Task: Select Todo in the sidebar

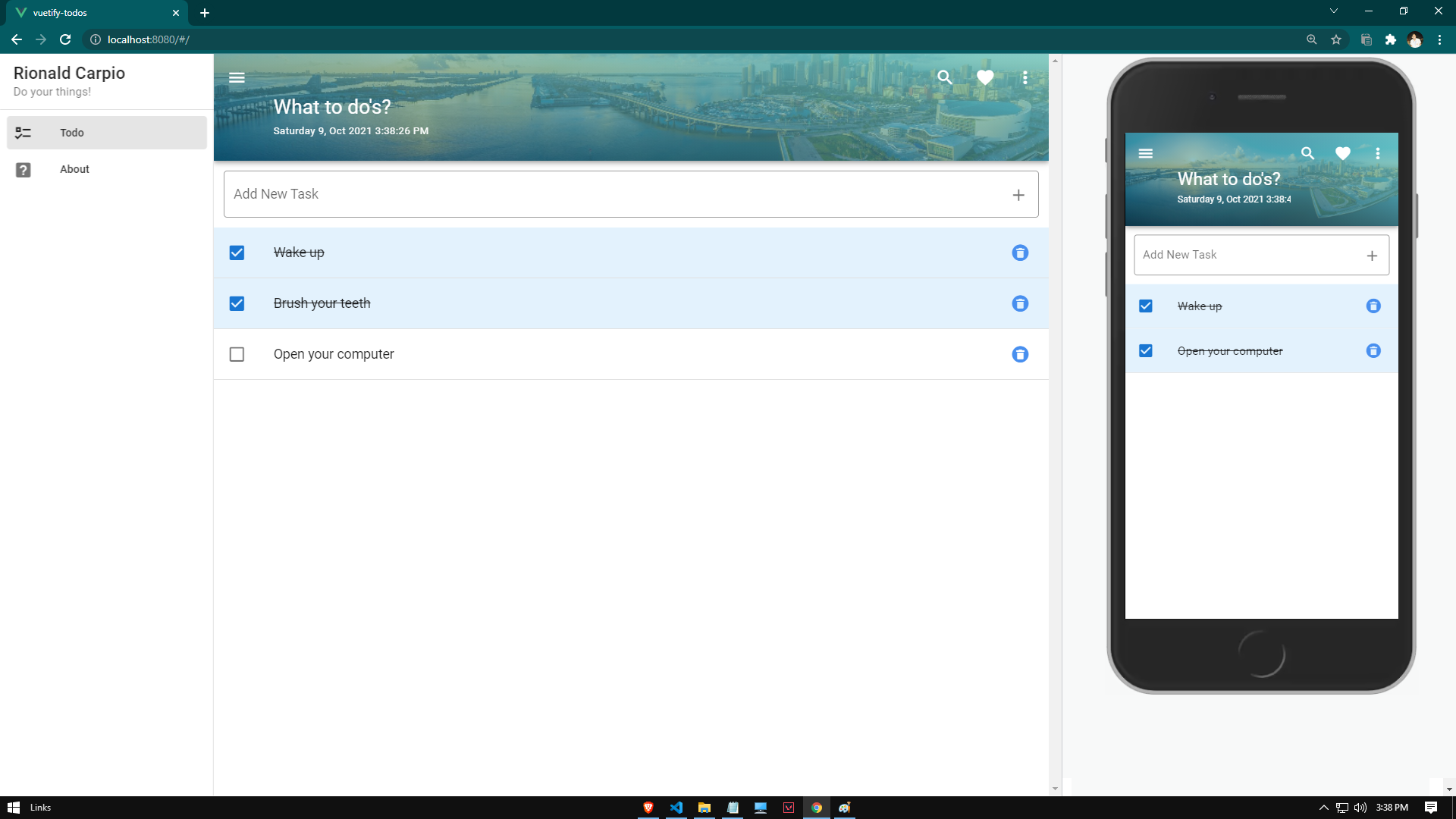Action: 107,133
